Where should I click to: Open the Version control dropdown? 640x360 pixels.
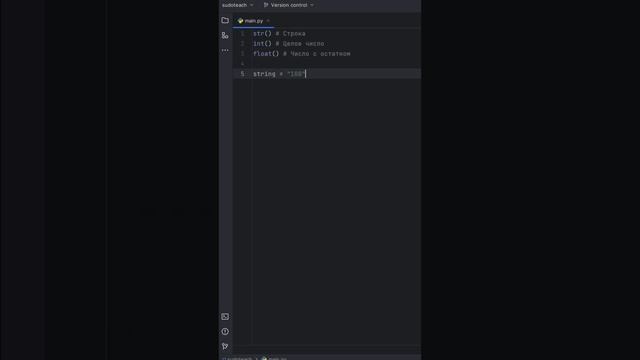pos(289,5)
